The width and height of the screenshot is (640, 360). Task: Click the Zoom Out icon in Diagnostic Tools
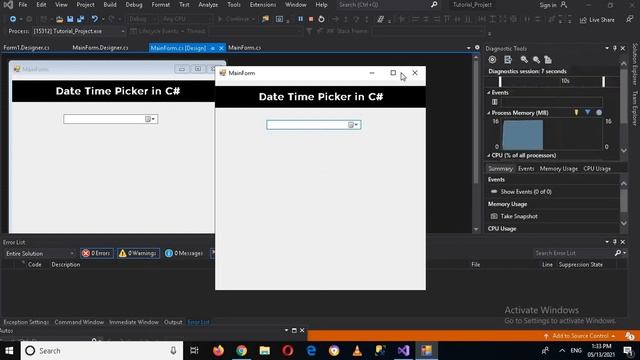[x=536, y=60]
